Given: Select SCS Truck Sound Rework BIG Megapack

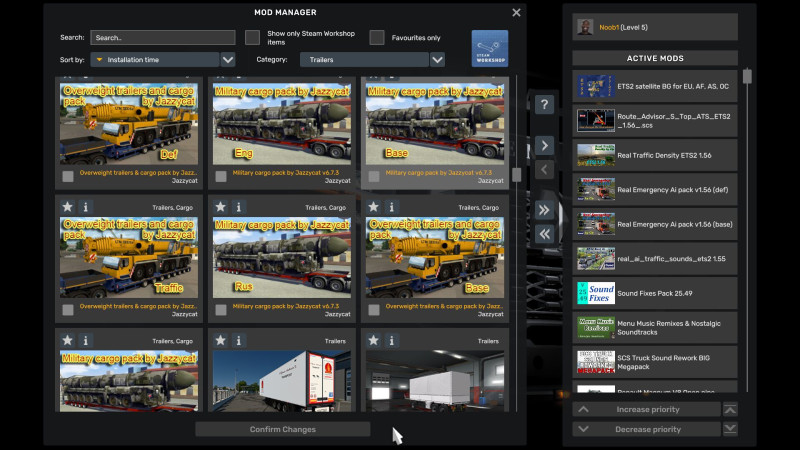Looking at the screenshot, I should pos(655,362).
